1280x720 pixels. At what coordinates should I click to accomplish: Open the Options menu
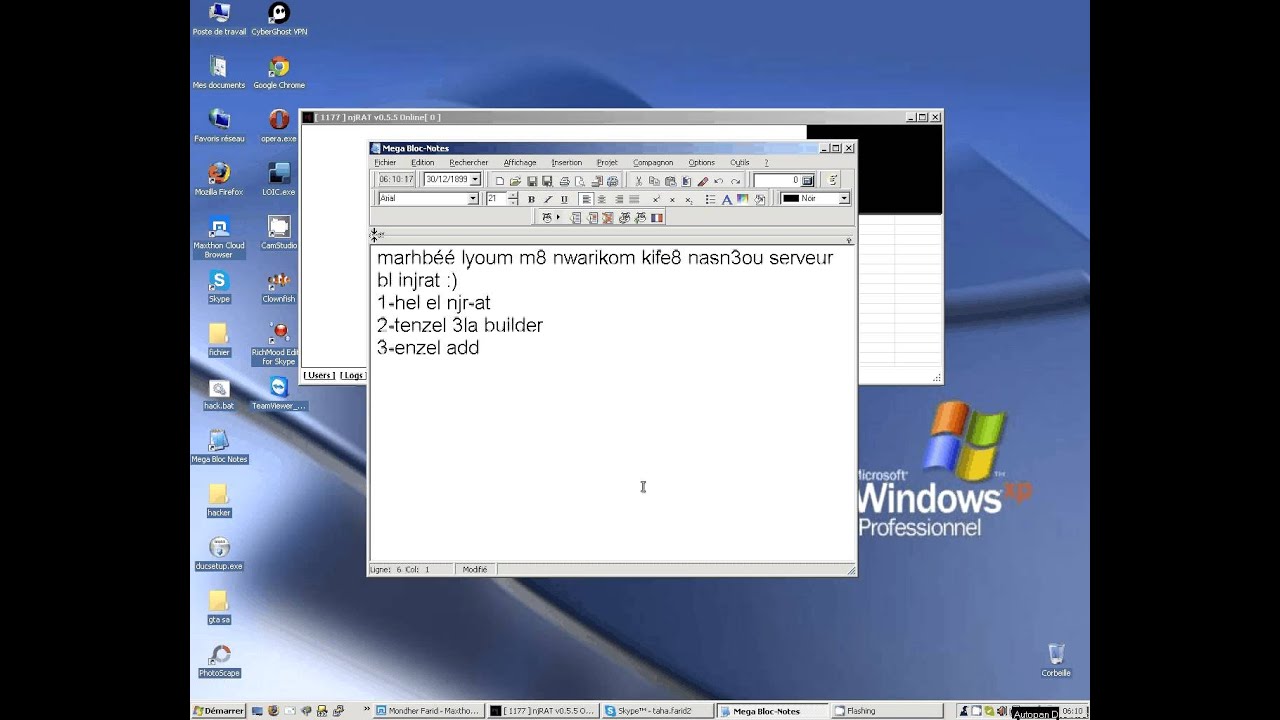tap(701, 162)
